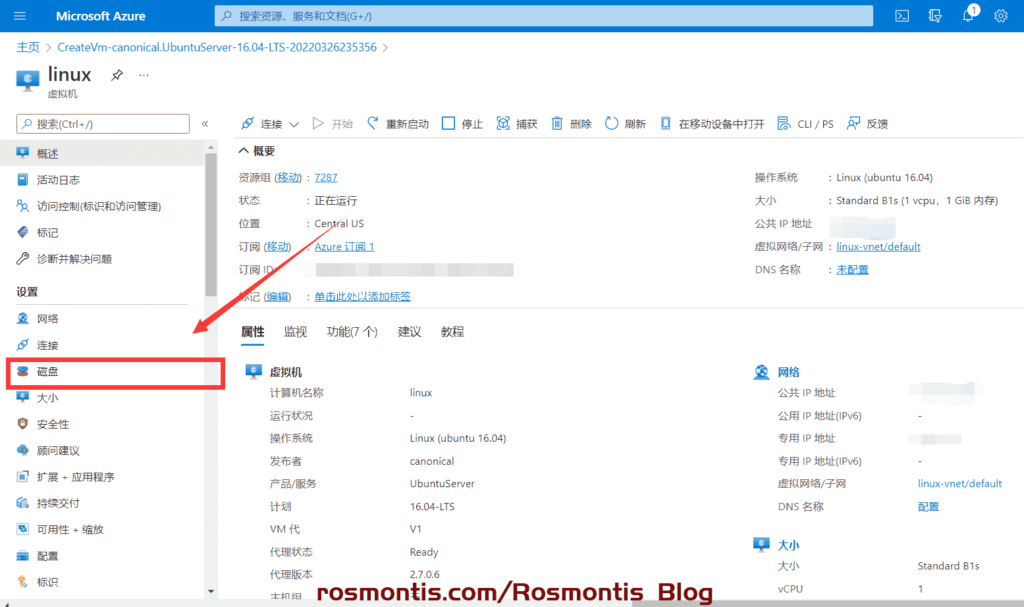Select 概述 in the sidebar
The height and width of the screenshot is (607, 1024).
(x=104, y=154)
